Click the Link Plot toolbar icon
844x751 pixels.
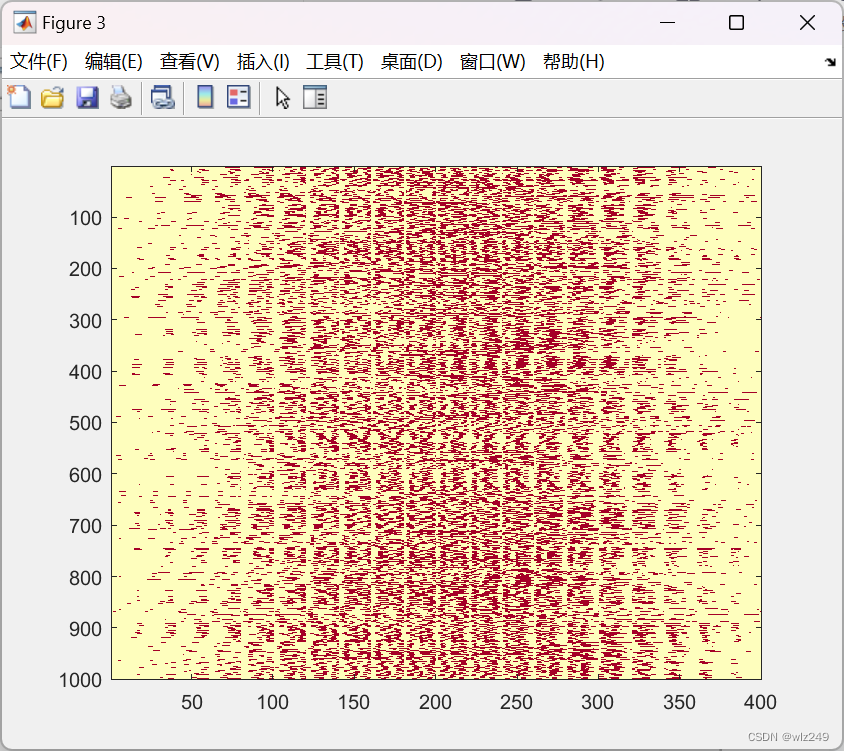click(x=162, y=97)
